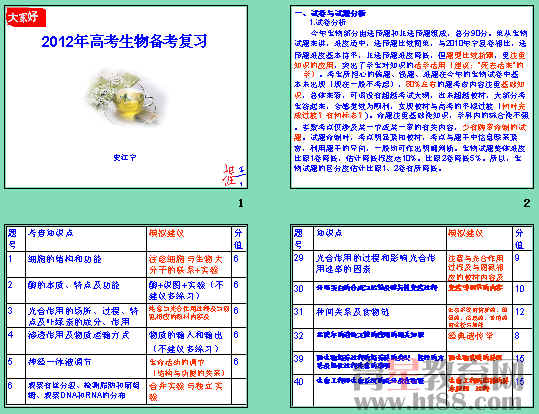Screen dimensions: 539x414
Task: Click the header 考查知识点 in the left table
Action: [x=50, y=233]
